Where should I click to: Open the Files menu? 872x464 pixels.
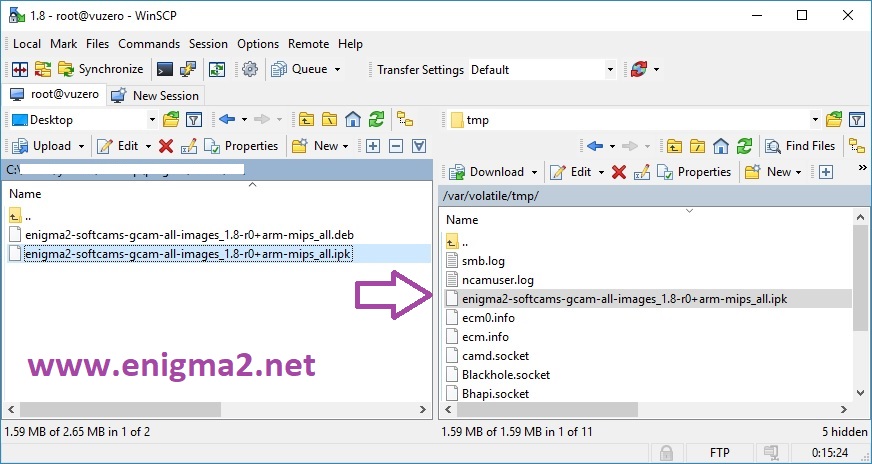pos(97,44)
